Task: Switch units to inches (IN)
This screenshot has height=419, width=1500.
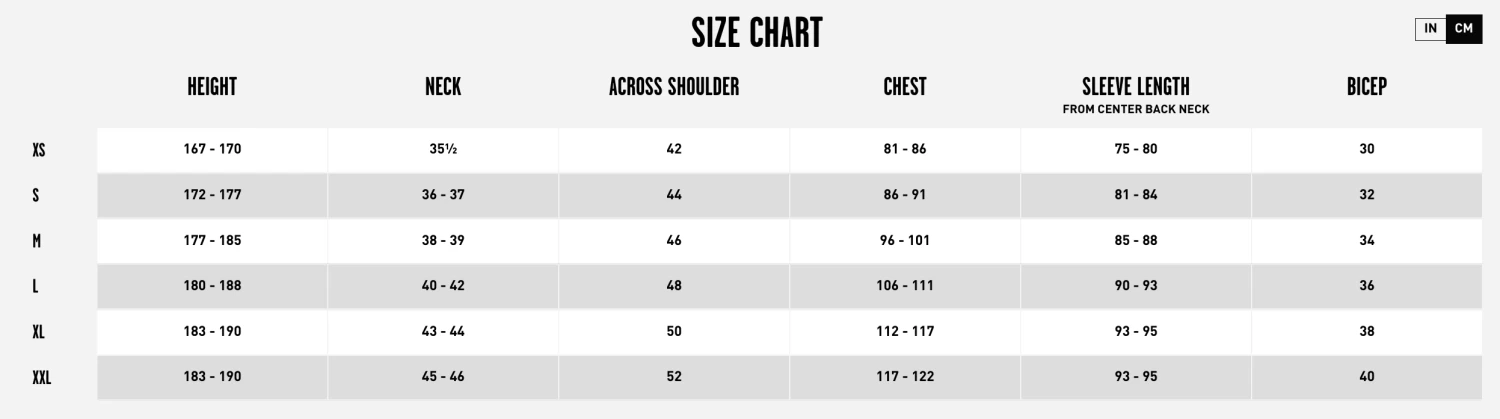Action: 1431,29
